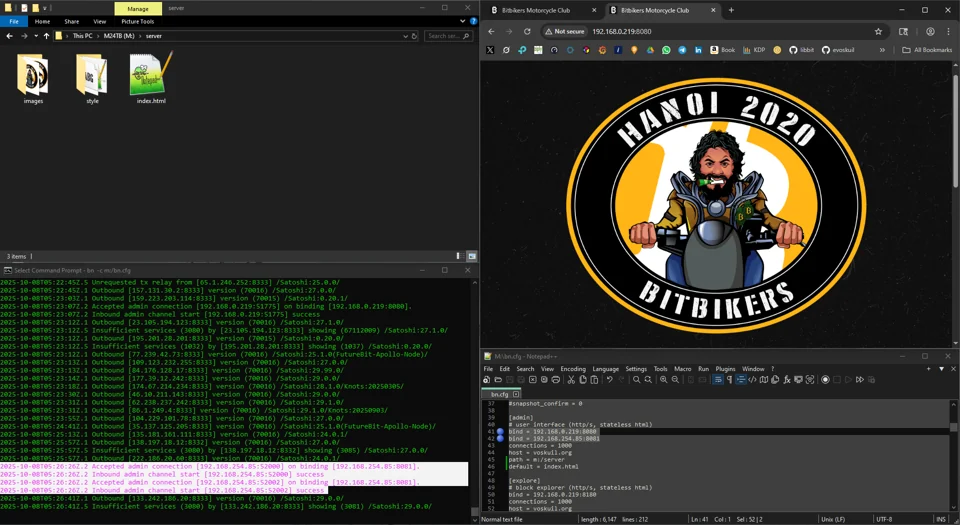The image size is (960, 525).
Task: Toggle bookmark marker on line 41
Action: 500,431
